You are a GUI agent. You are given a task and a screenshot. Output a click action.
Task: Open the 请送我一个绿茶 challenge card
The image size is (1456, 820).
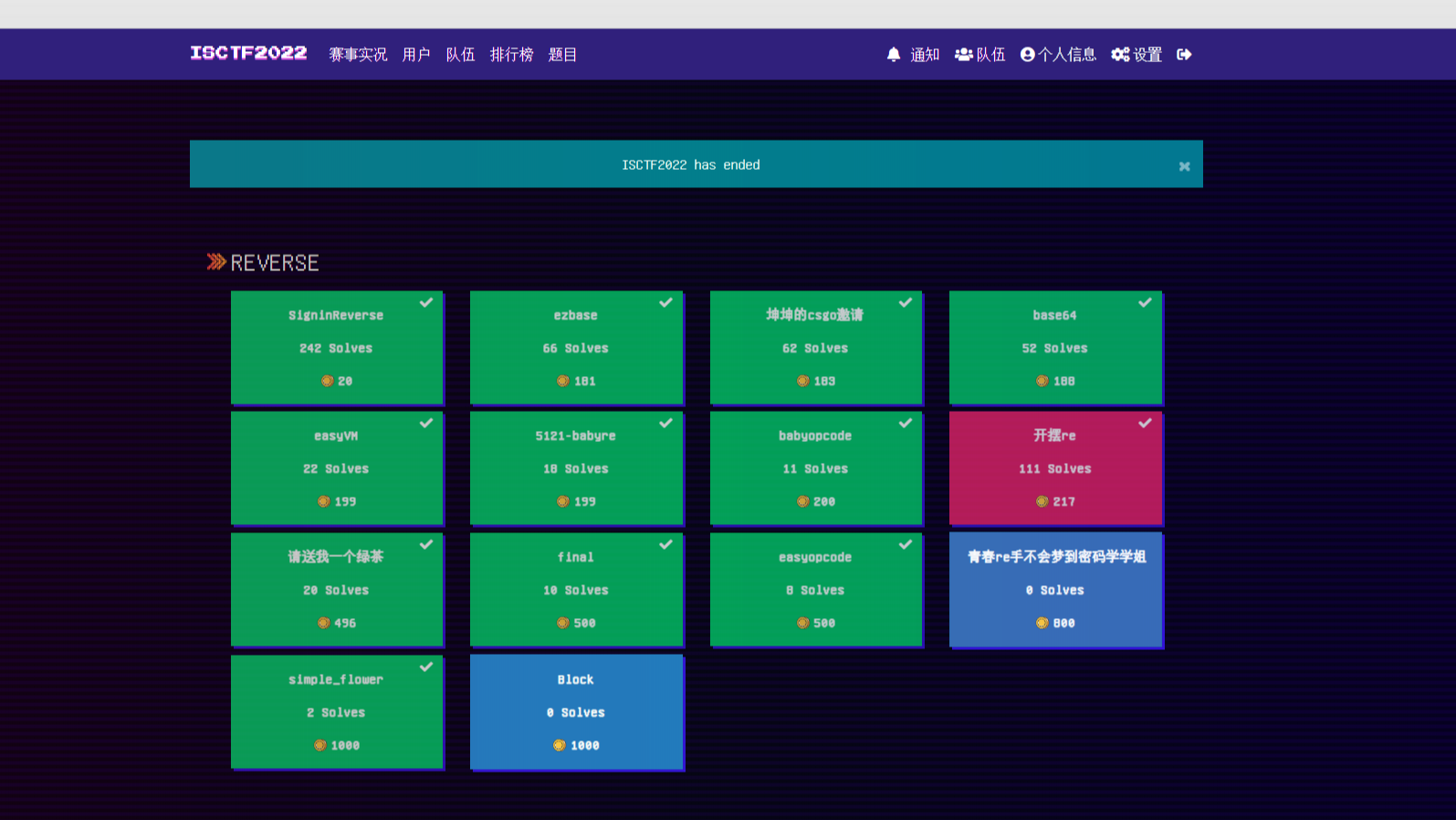337,589
